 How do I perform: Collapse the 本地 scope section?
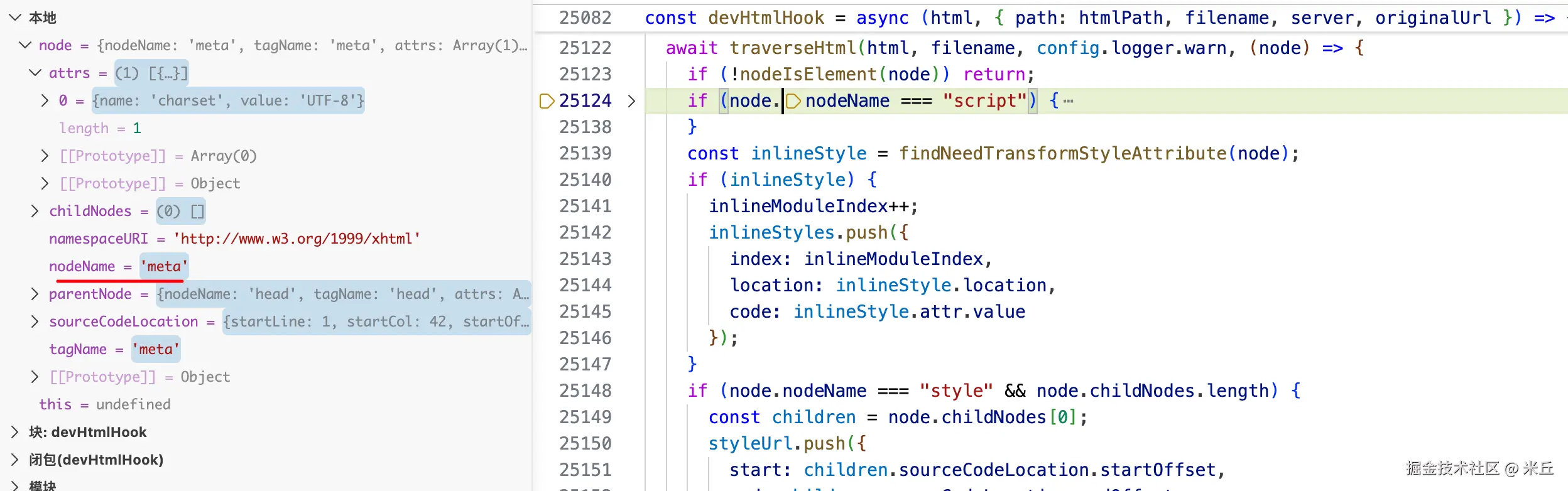(15, 18)
